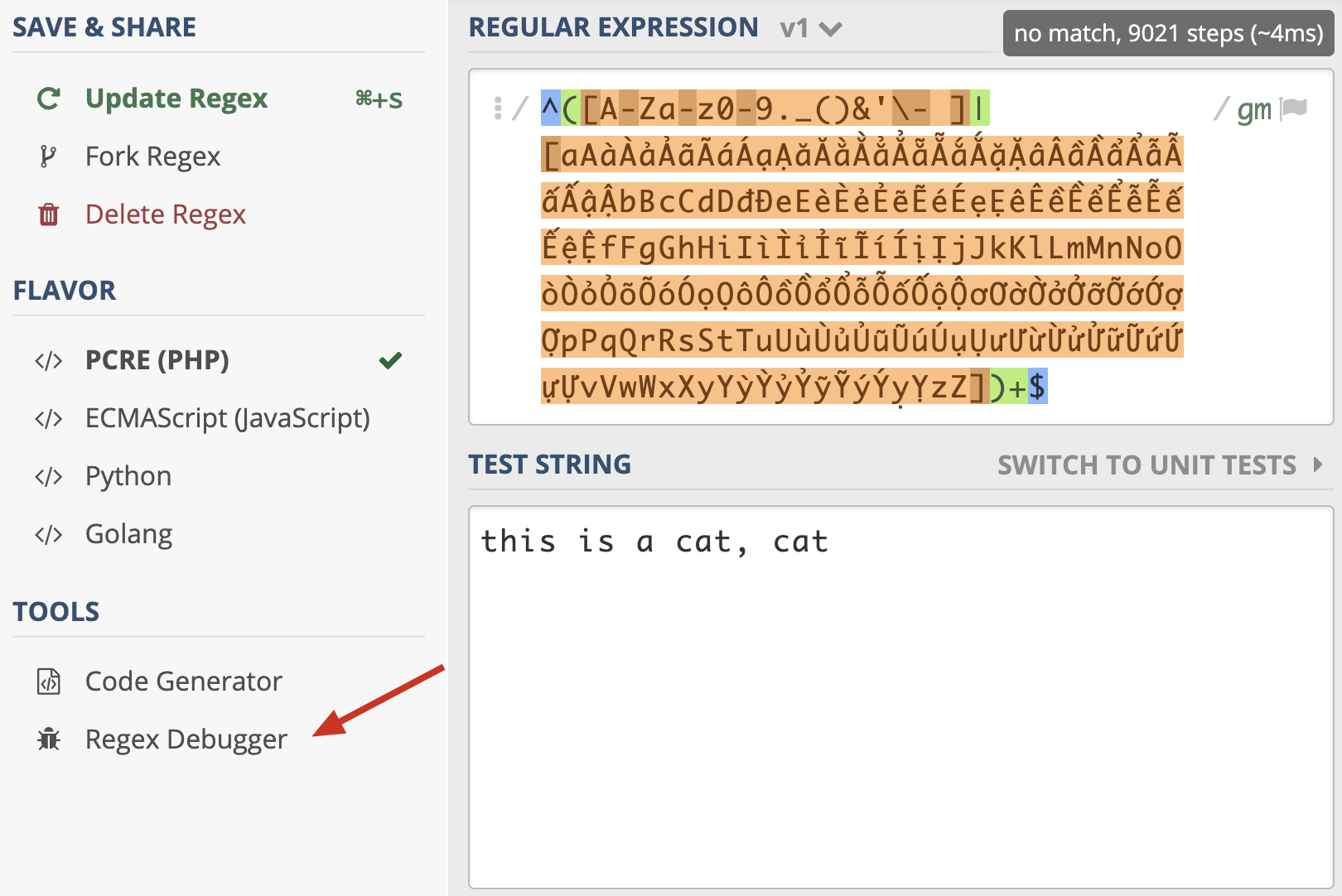
Task: Click the Delete Regex link
Action: (x=165, y=214)
